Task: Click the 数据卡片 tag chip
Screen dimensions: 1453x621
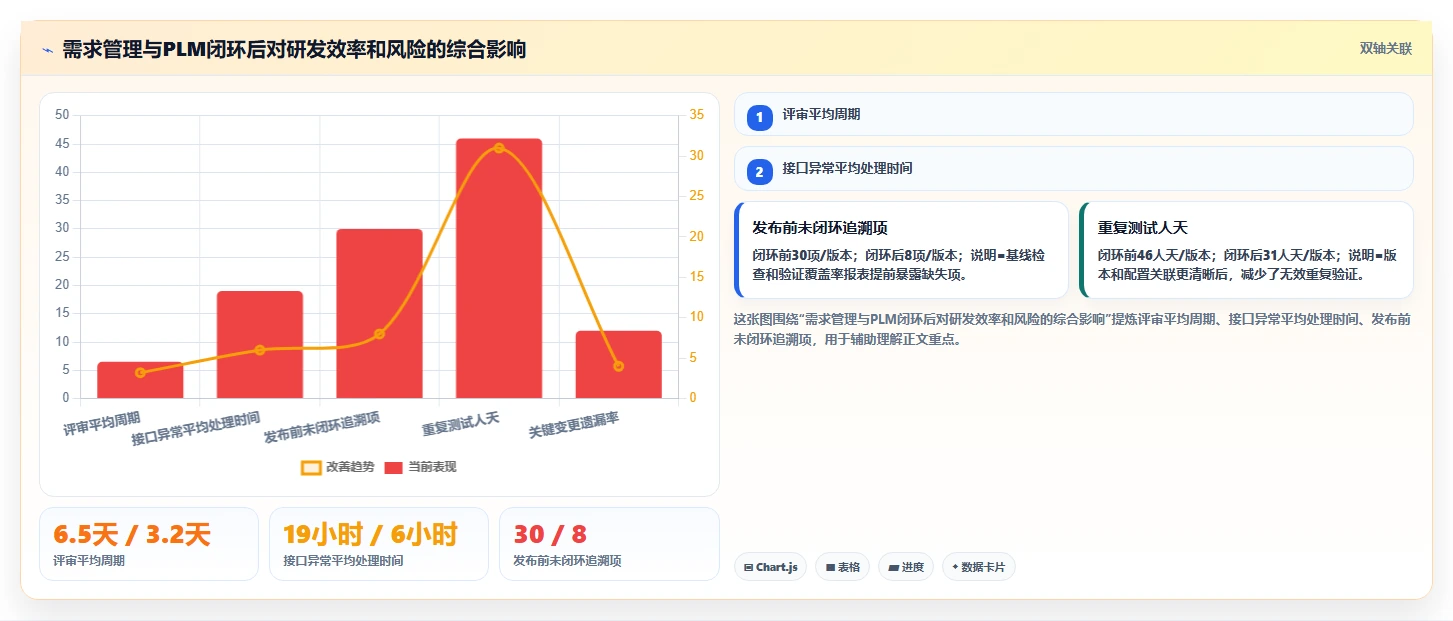Action: pos(978,567)
